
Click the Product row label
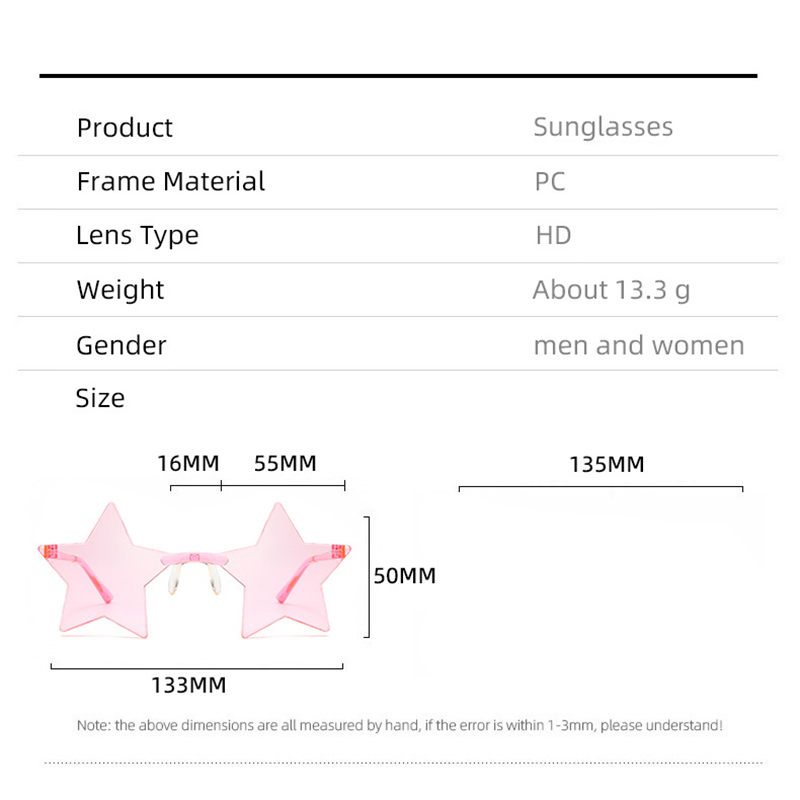click(x=124, y=128)
